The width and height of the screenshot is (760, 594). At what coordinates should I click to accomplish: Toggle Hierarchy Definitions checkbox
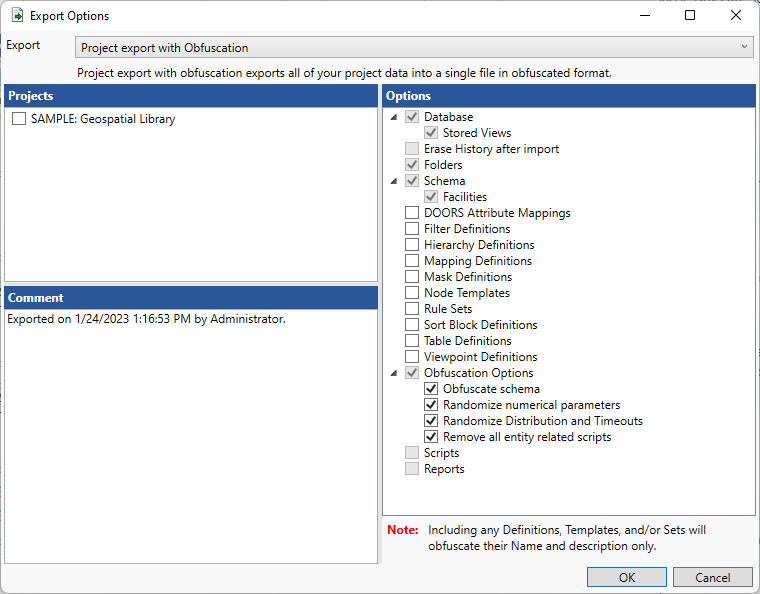point(412,245)
